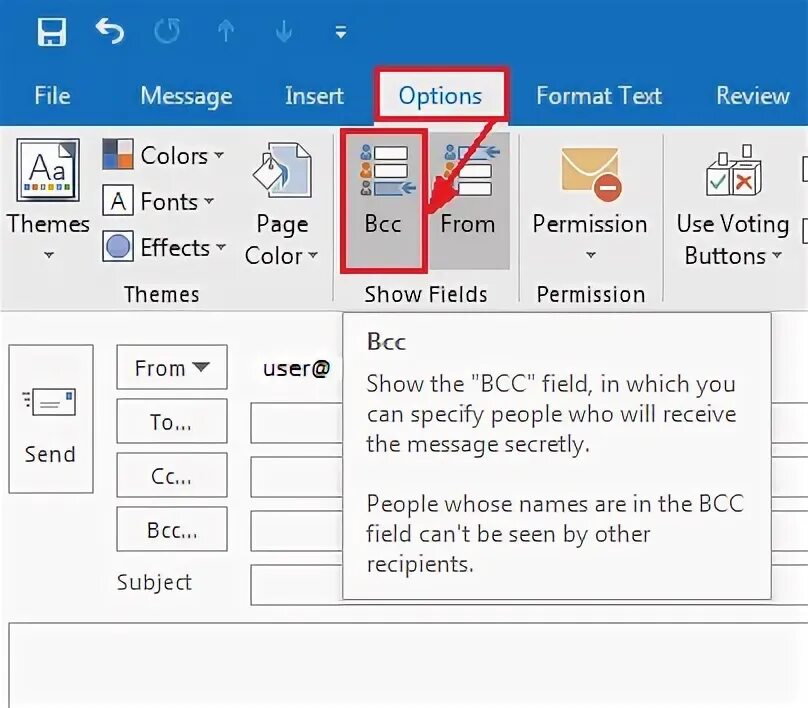
Task: Open Use Voting Buttons dropdown
Action: 733,205
